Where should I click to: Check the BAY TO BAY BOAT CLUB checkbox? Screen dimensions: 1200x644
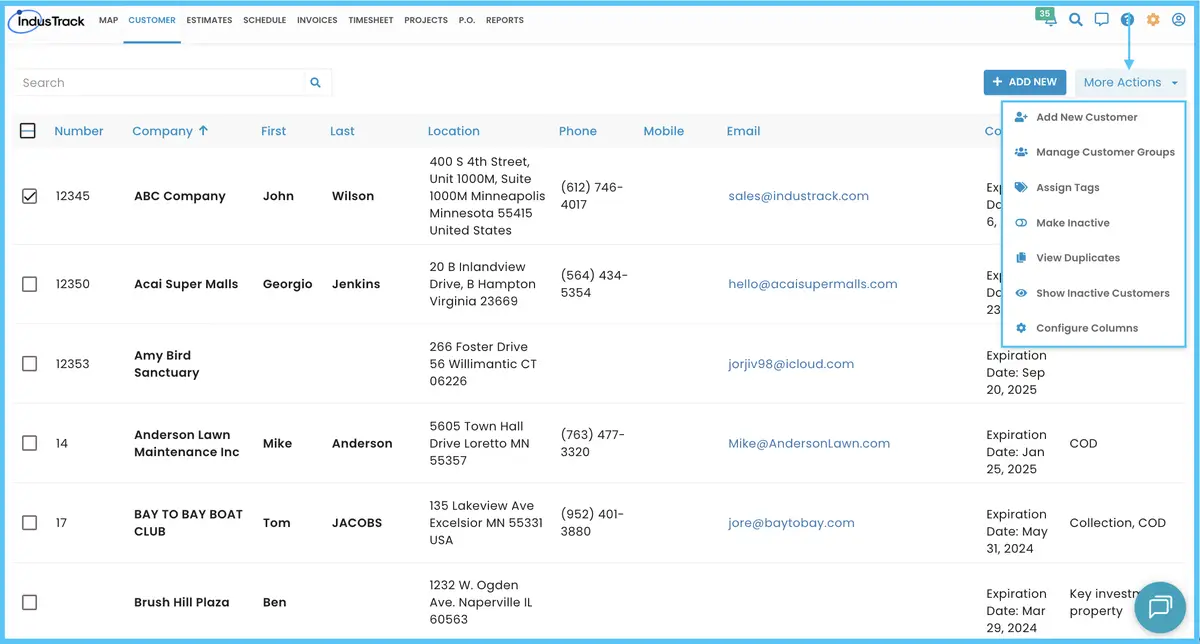pos(29,523)
